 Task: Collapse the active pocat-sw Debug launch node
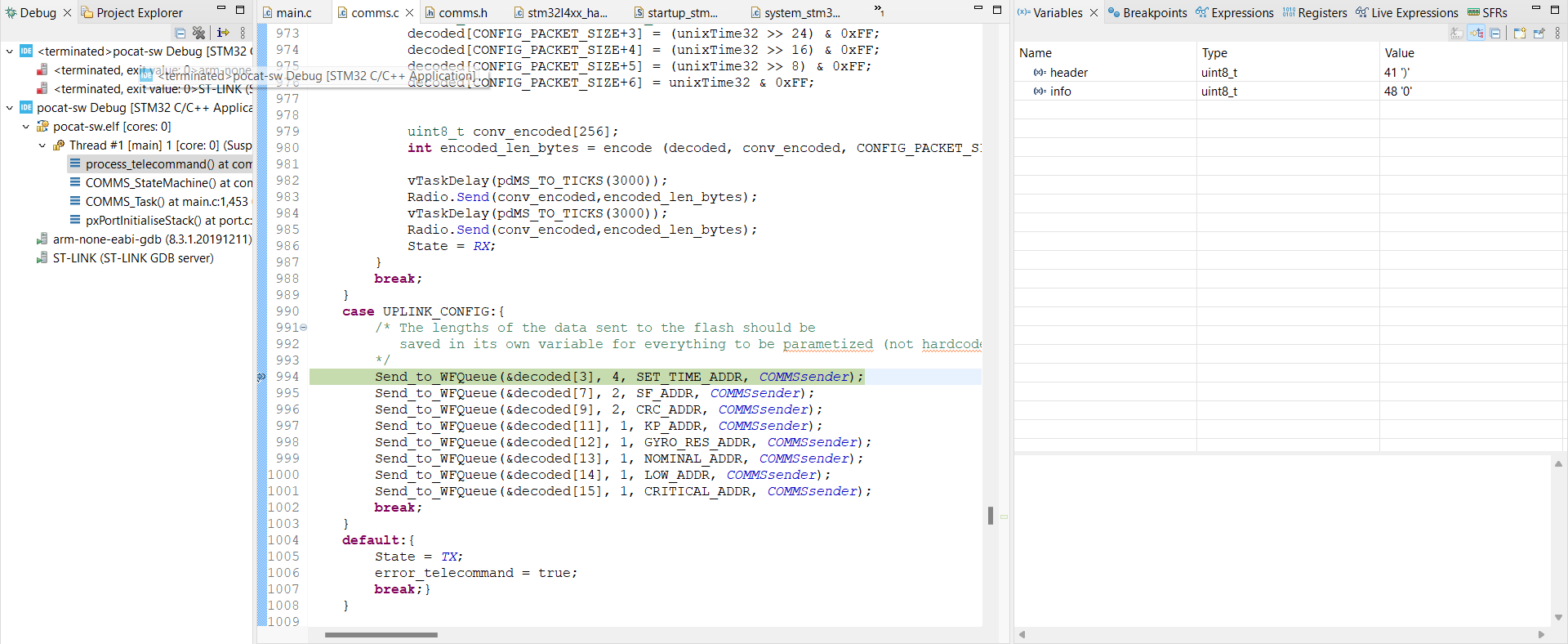pyautogui.click(x=10, y=108)
